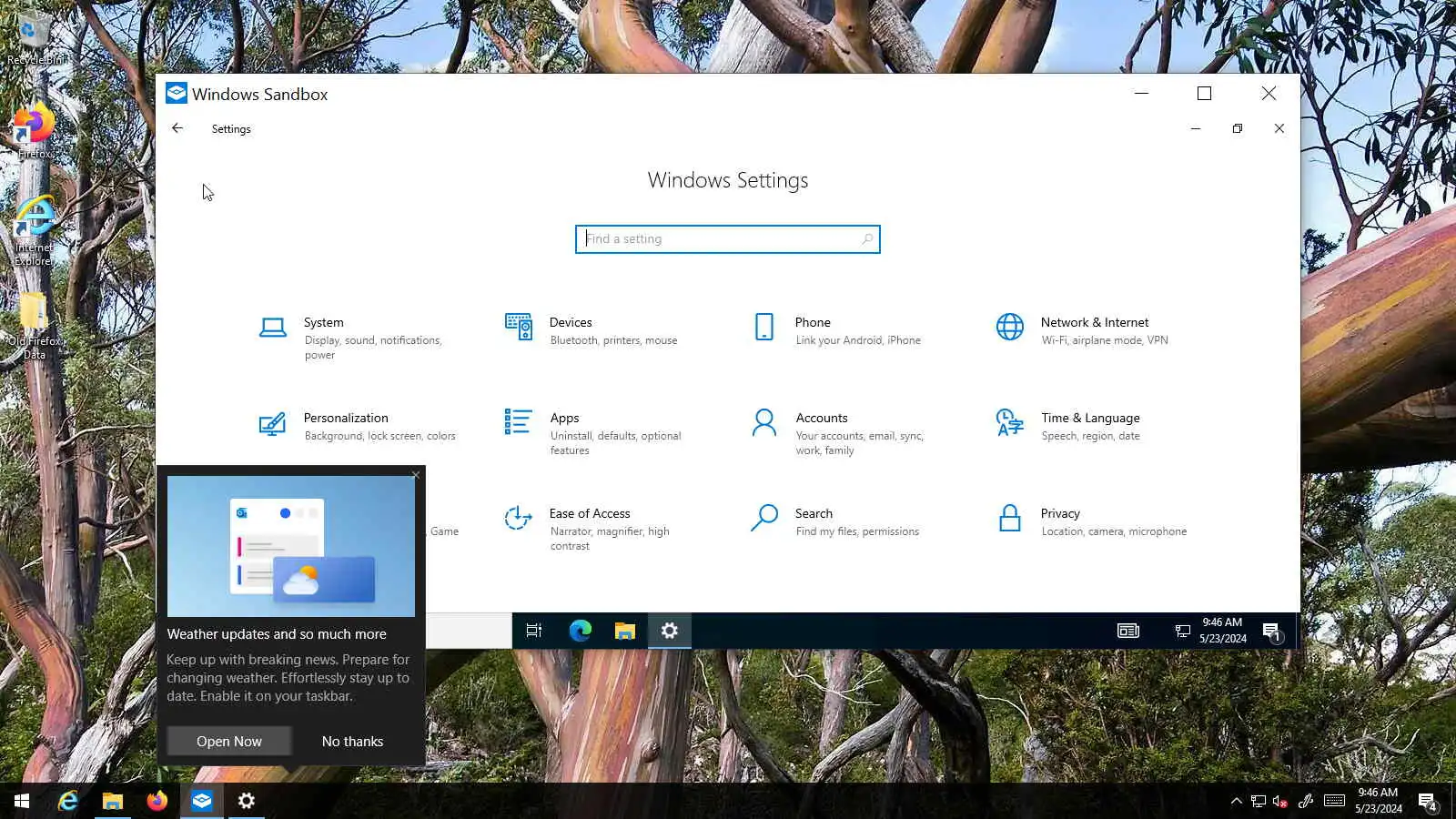Open the host Action Center notifications
1456x819 pixels.
[x=1429, y=802]
